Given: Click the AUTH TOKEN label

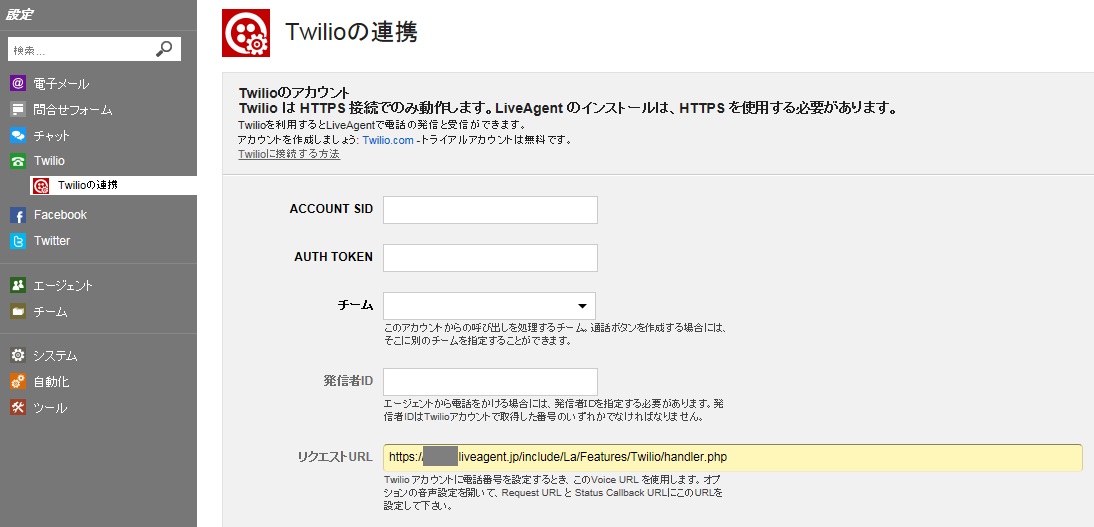Looking at the screenshot, I should 334,257.
